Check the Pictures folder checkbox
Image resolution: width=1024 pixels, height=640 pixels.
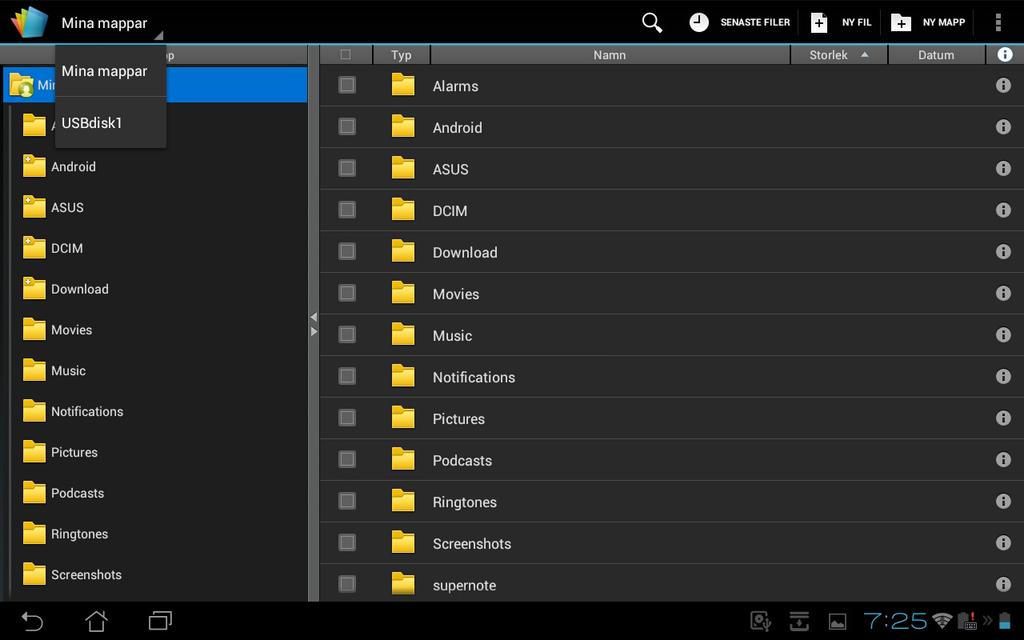tap(347, 418)
